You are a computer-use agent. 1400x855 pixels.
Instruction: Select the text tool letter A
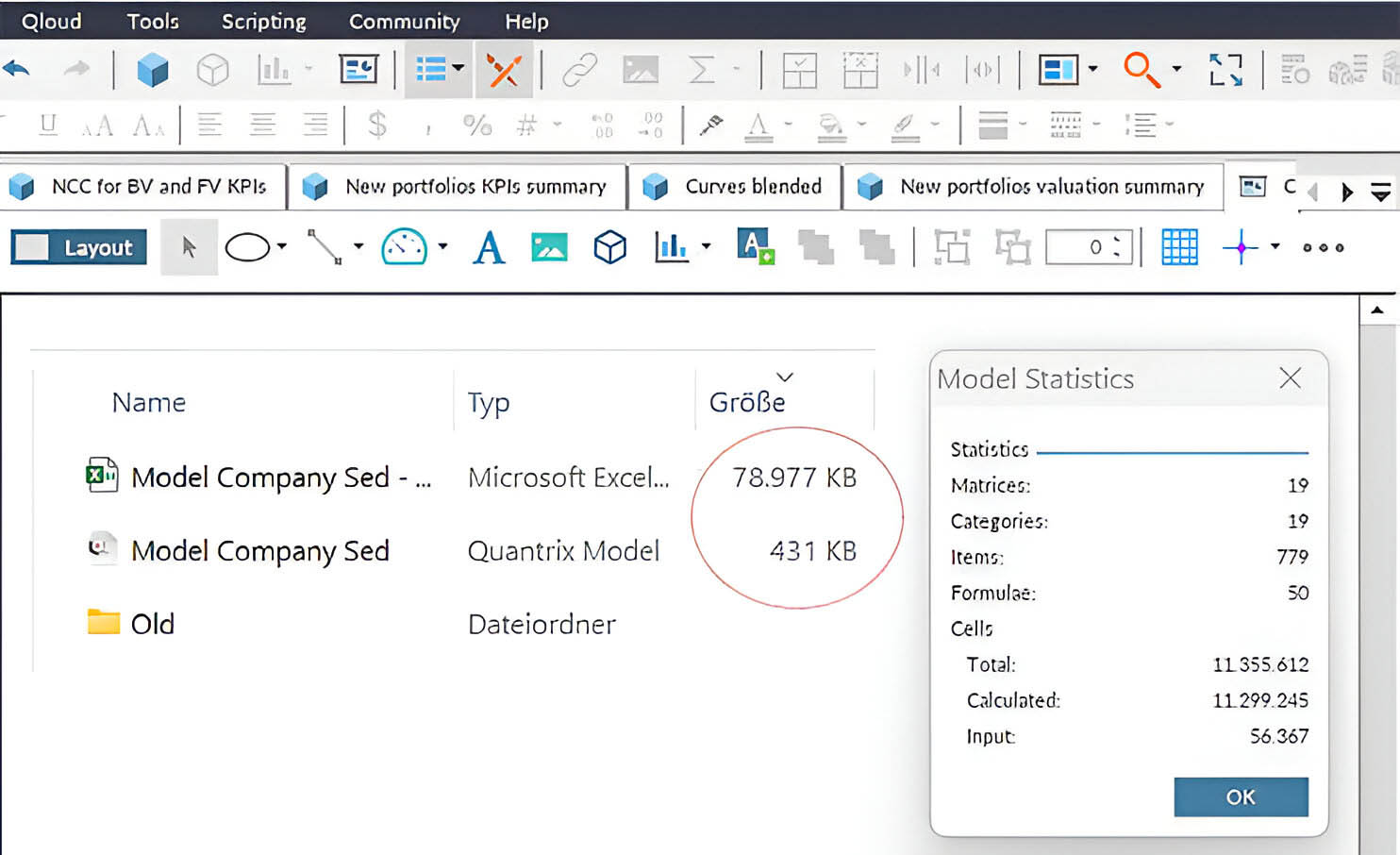tap(488, 248)
